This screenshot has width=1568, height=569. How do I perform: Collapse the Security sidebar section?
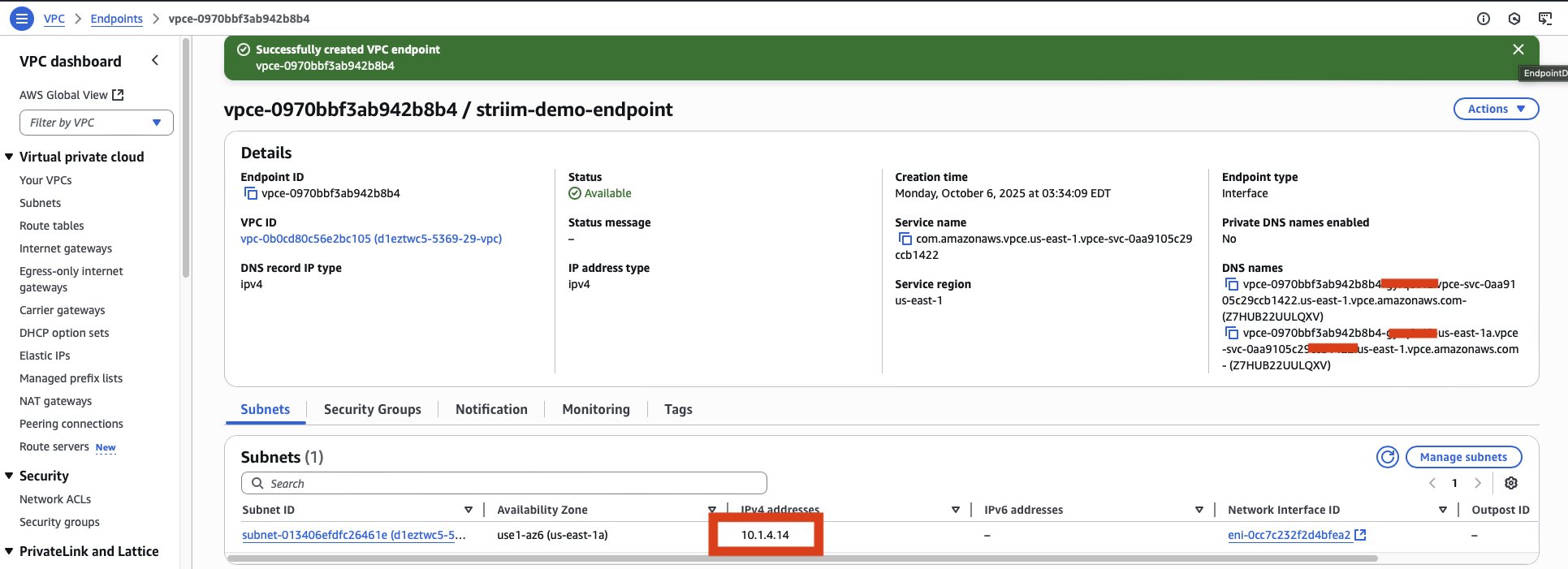(9, 476)
